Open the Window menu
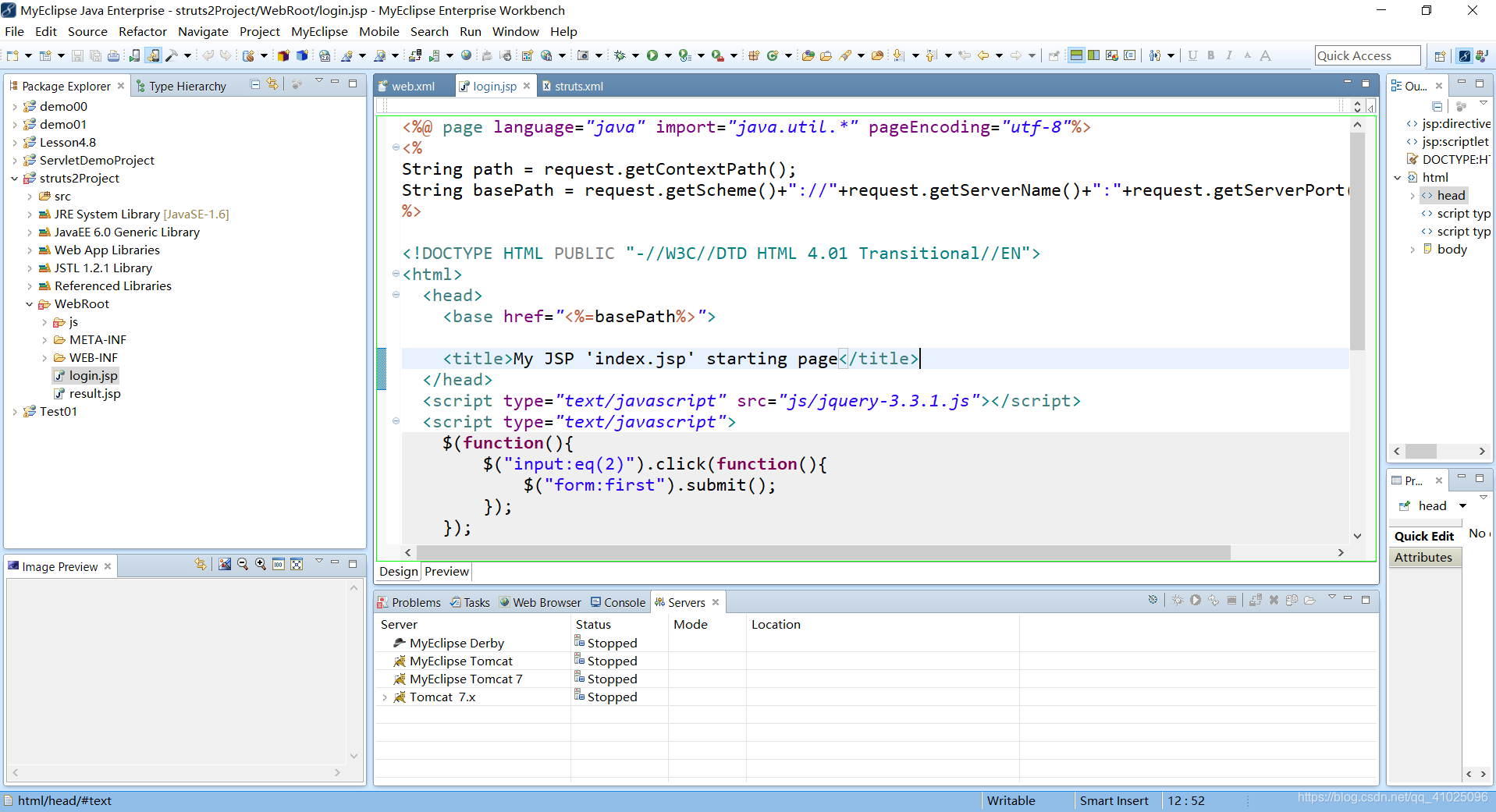 (x=515, y=31)
